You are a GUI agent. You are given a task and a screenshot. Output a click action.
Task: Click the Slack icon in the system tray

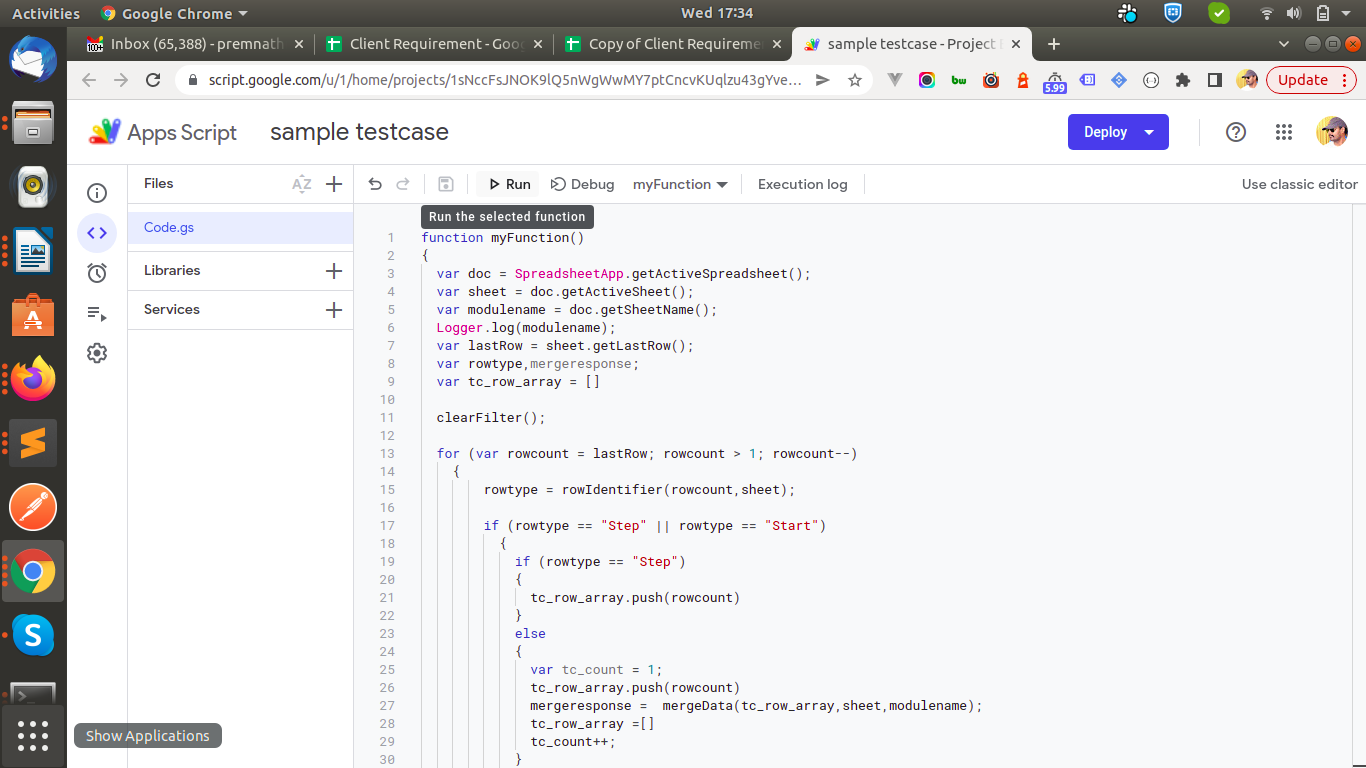1128,13
